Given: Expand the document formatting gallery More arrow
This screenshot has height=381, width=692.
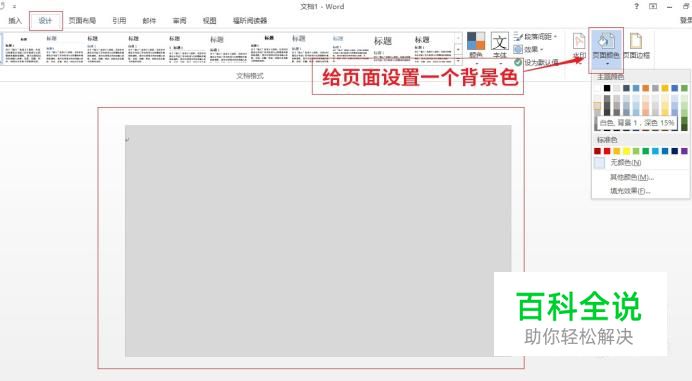Looking at the screenshot, I should coord(459,60).
